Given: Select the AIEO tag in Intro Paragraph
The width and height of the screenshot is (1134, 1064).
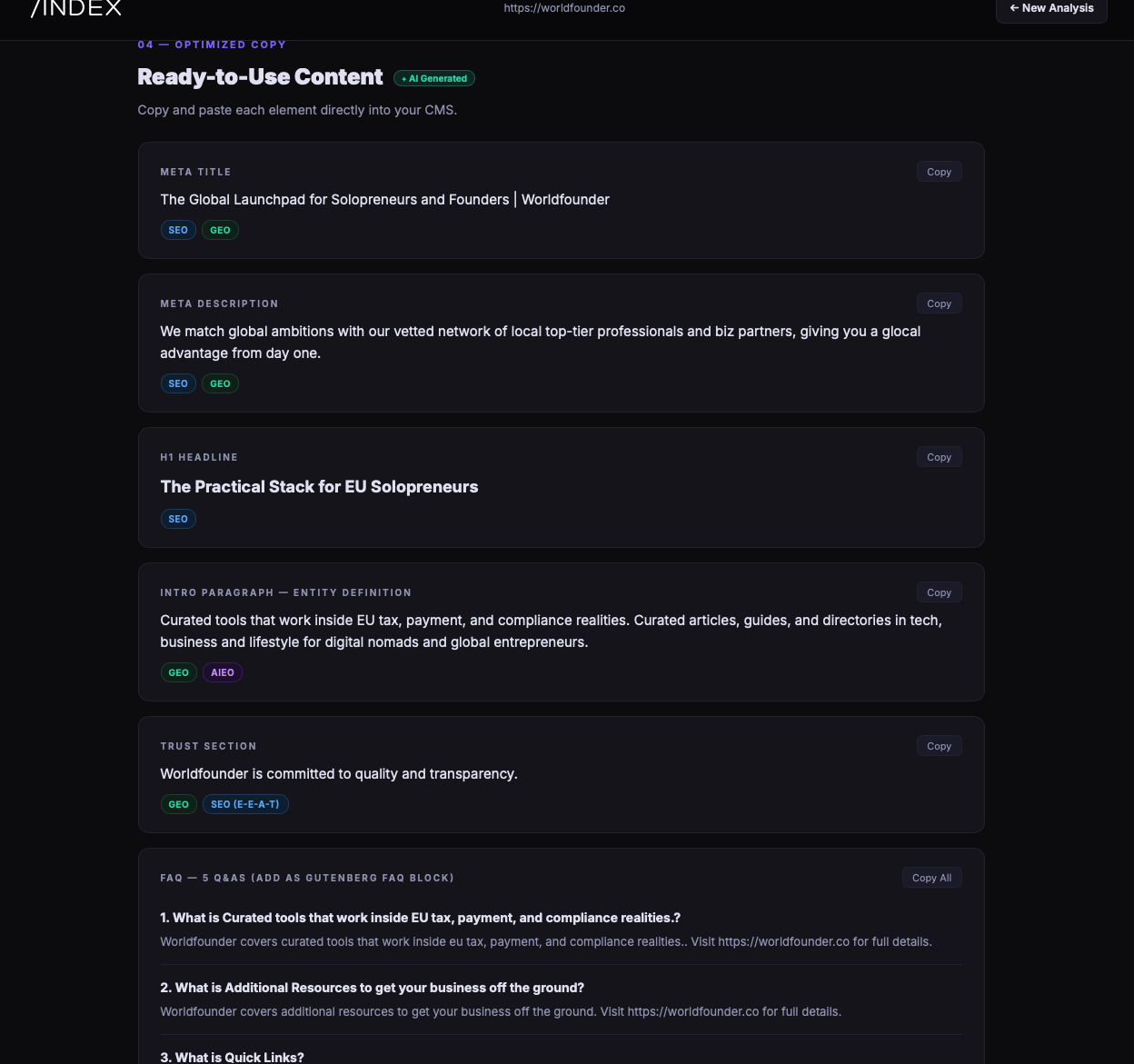Looking at the screenshot, I should click(223, 672).
